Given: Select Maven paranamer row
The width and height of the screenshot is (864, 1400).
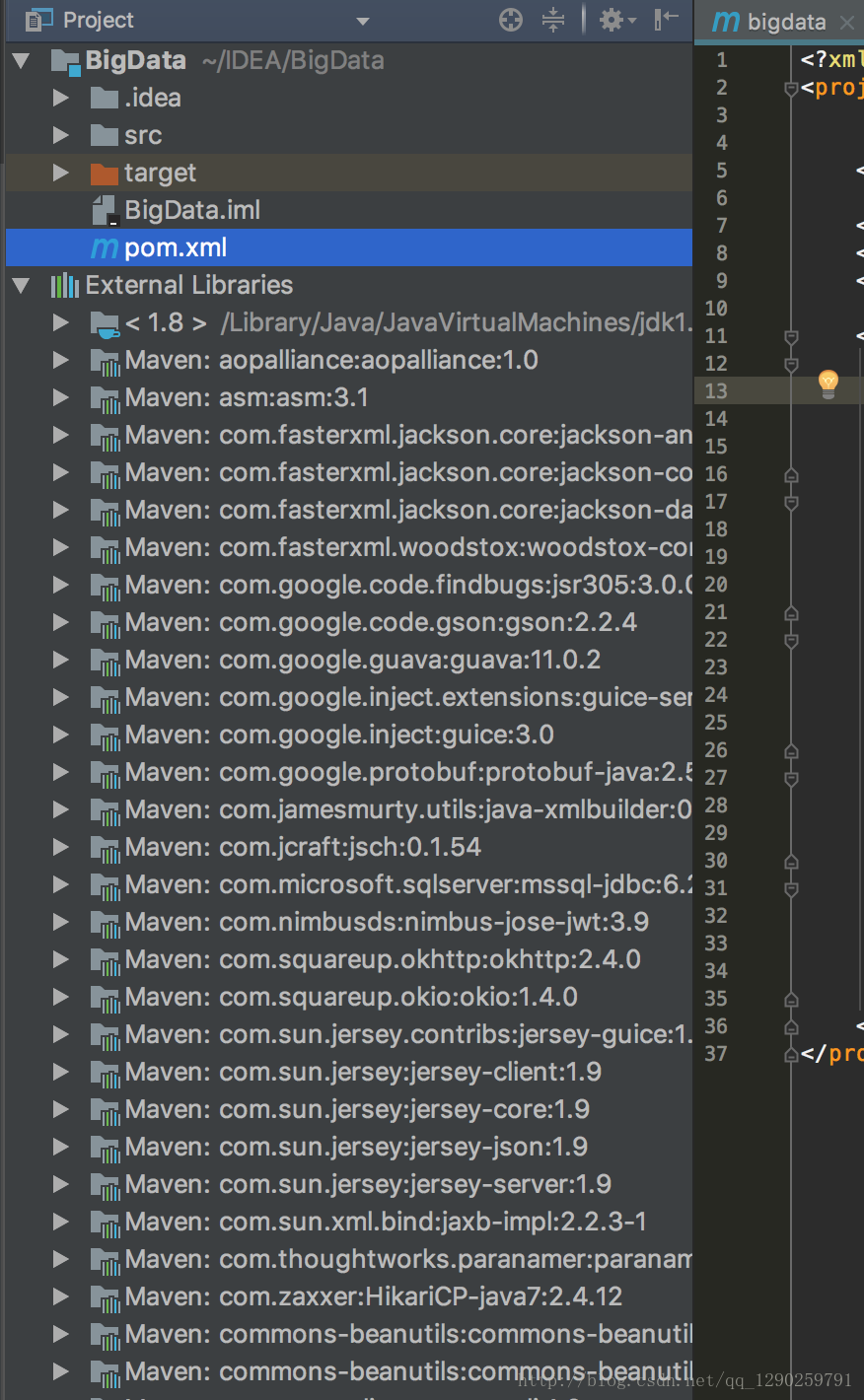Looking at the screenshot, I should point(349,1259).
